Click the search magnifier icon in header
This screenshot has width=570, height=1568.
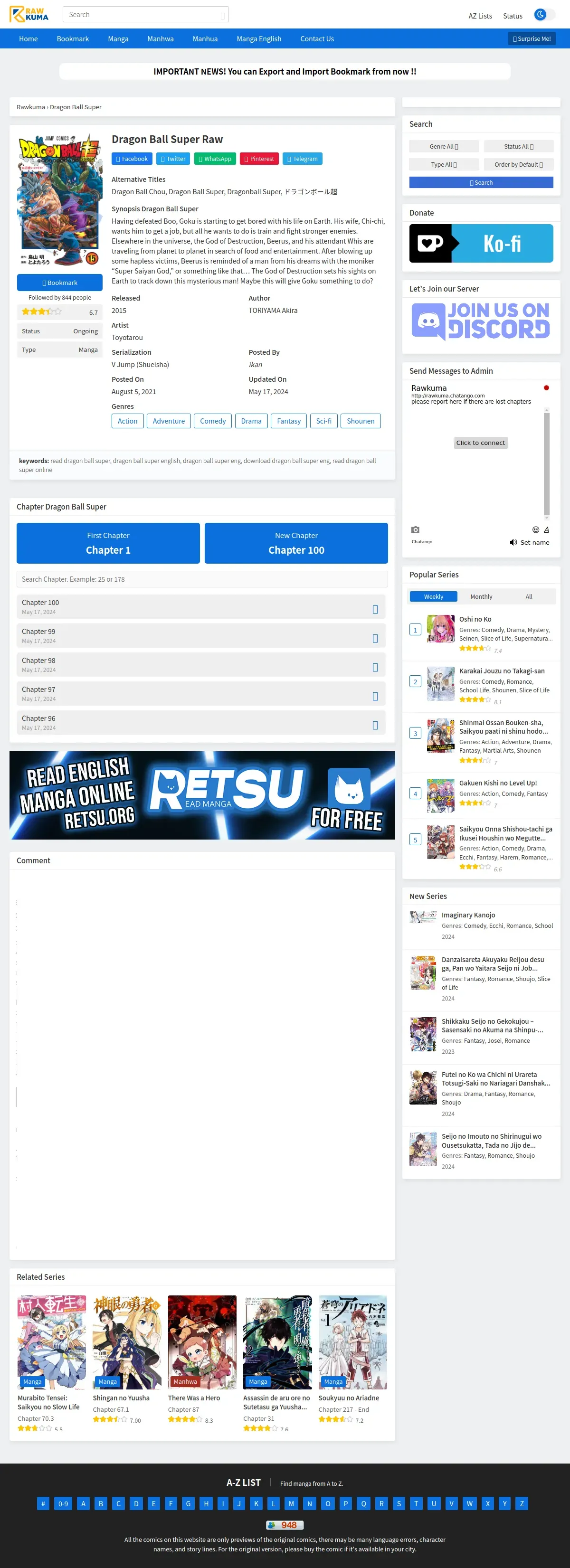[x=222, y=15]
